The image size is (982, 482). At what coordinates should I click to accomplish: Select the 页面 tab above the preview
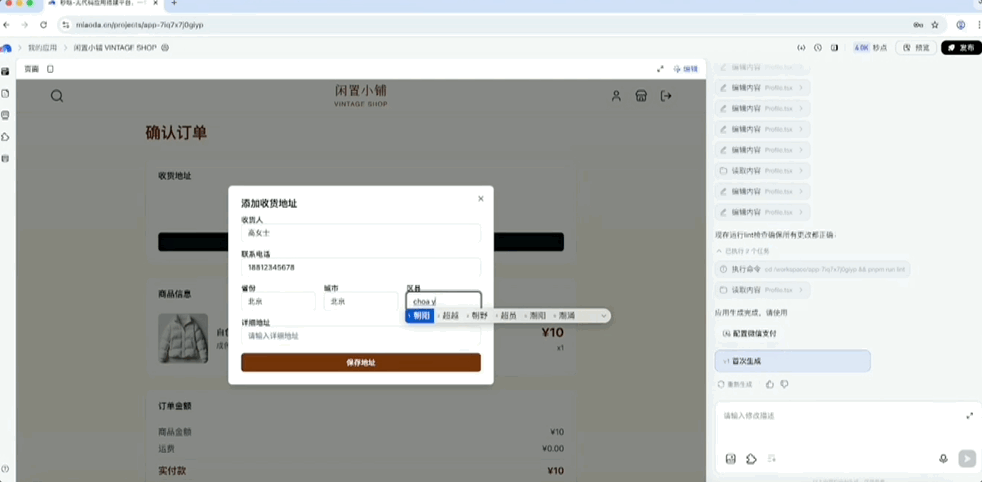(32, 69)
